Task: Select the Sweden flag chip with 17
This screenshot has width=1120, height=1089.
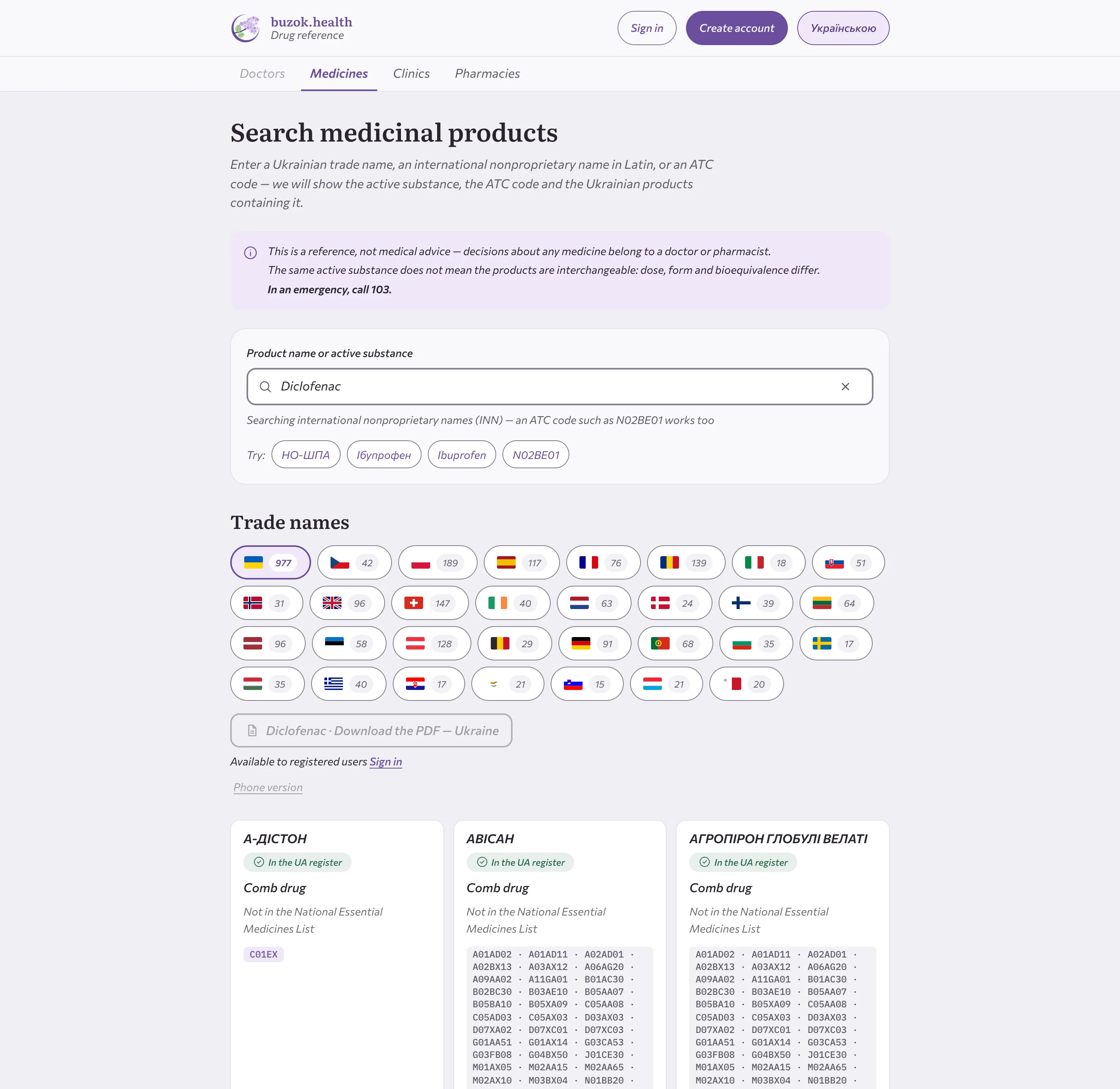Action: coord(836,643)
